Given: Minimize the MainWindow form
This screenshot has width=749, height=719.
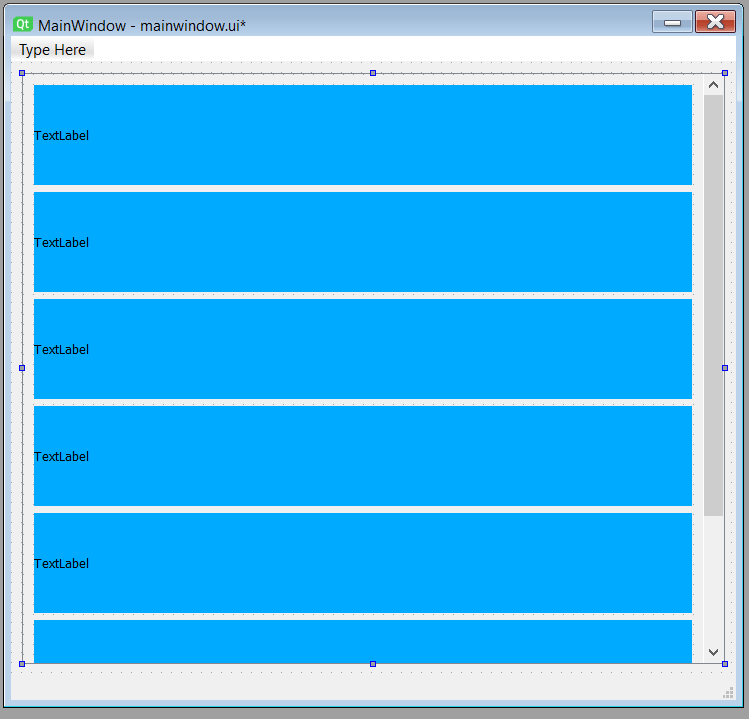Looking at the screenshot, I should (672, 22).
